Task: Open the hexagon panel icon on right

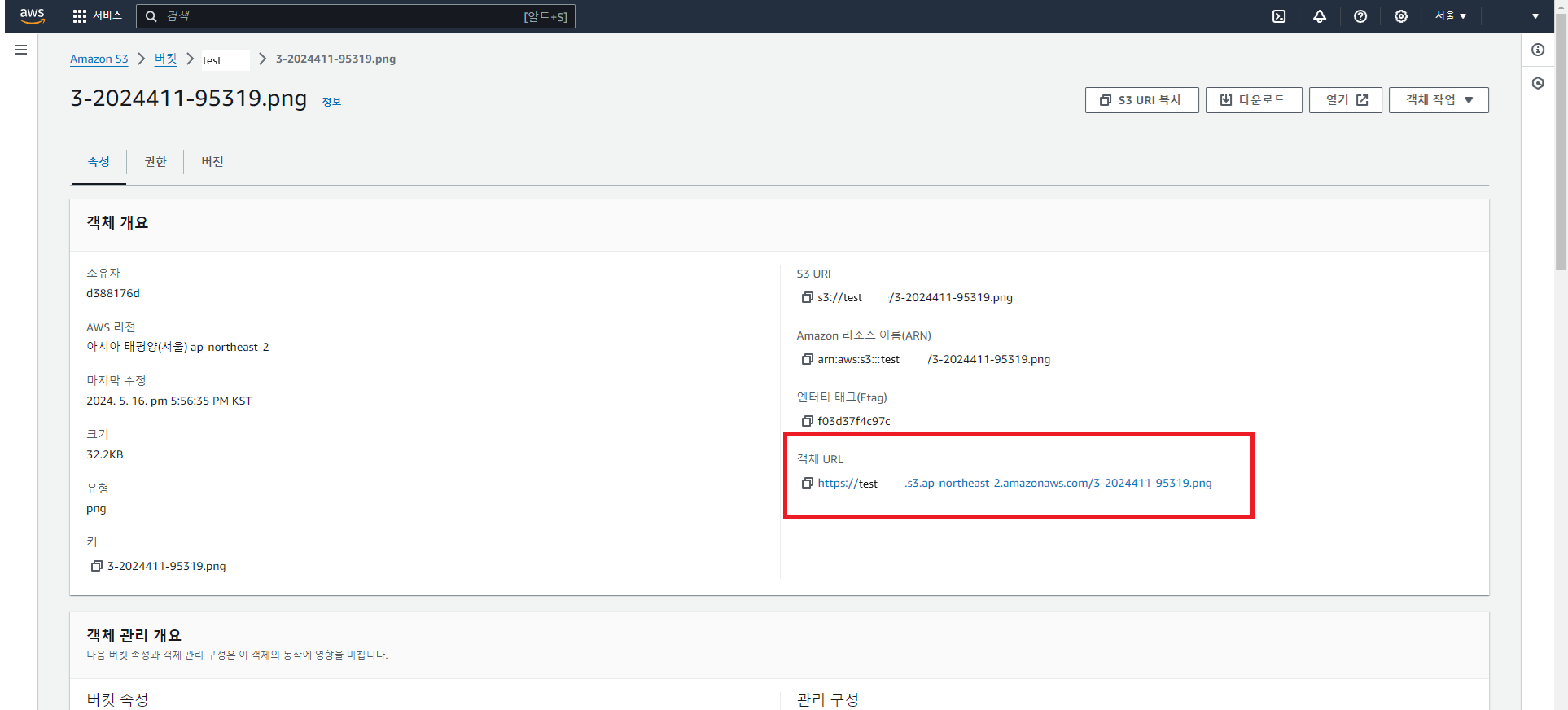Action: [x=1538, y=83]
